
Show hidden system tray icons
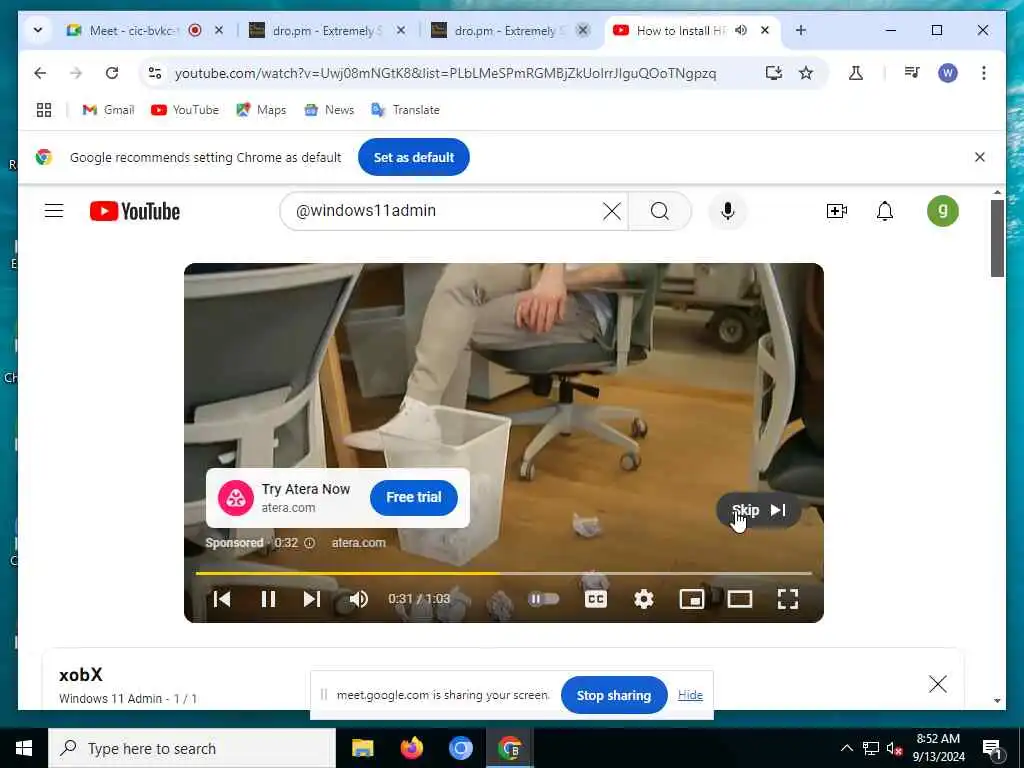pos(846,748)
